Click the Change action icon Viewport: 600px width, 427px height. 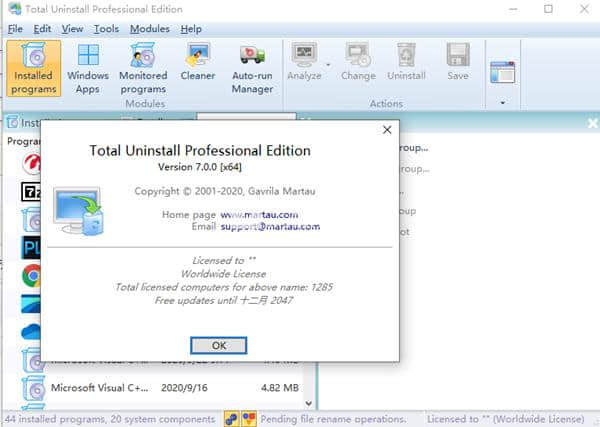coord(358,62)
